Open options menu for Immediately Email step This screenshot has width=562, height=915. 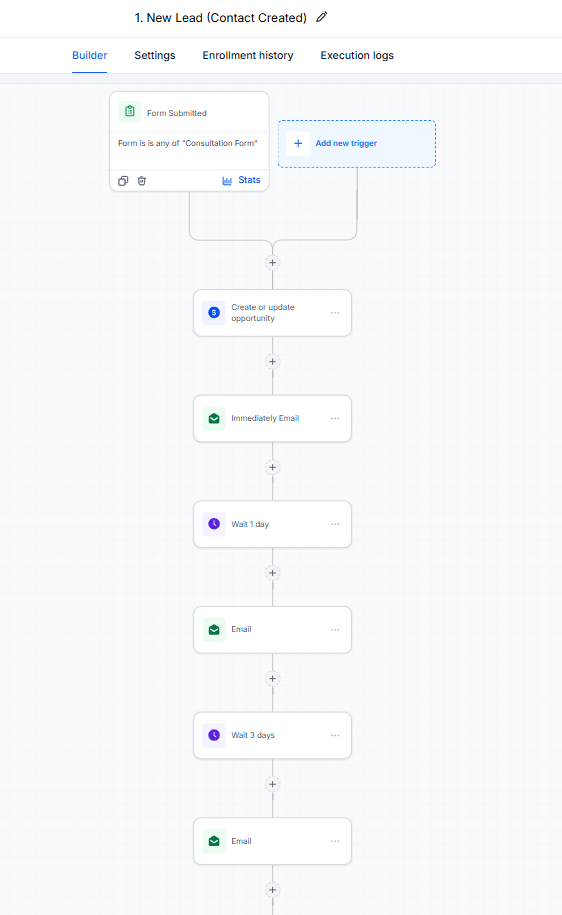335,418
